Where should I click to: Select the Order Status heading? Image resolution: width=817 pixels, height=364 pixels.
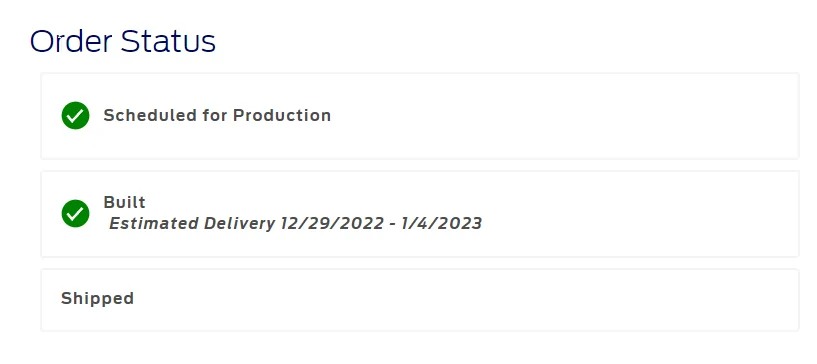pos(123,41)
